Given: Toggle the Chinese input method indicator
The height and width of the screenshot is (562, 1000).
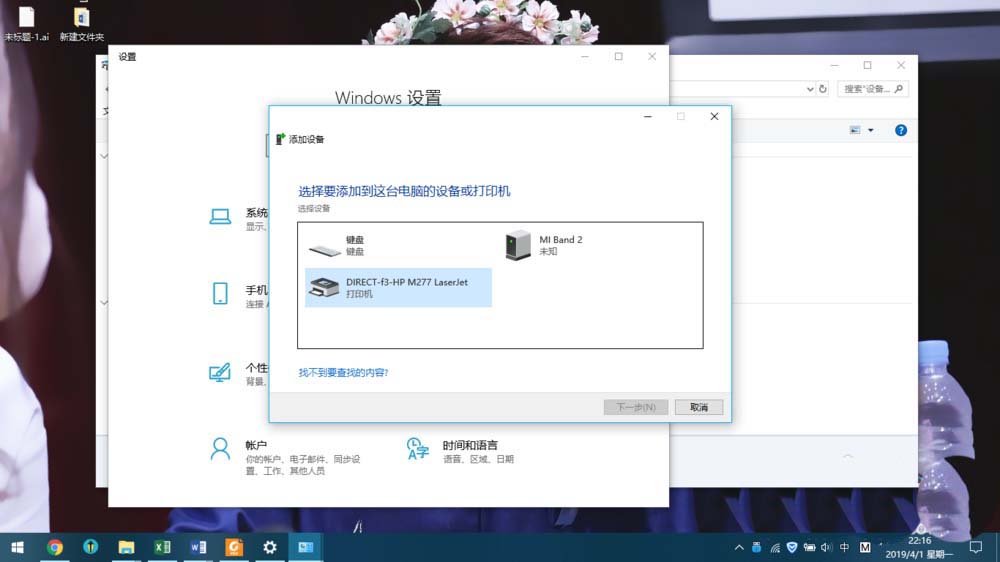Looking at the screenshot, I should click(x=844, y=547).
